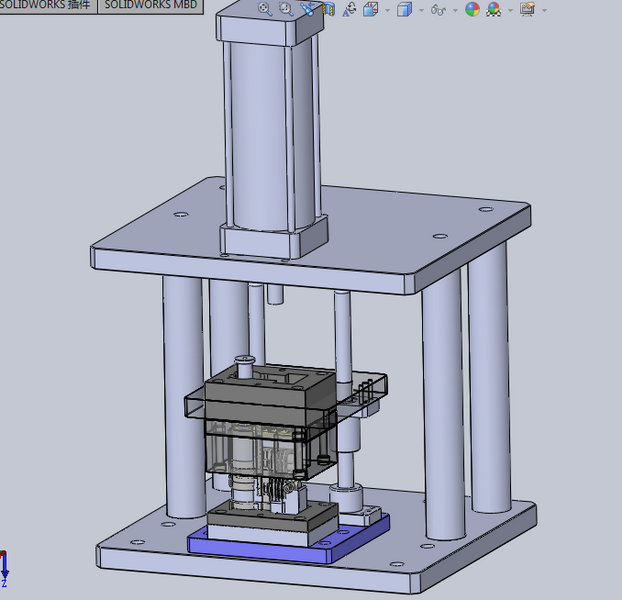The image size is (622, 600).
Task: Click the Zoom to Fit icon
Action: (x=265, y=9)
